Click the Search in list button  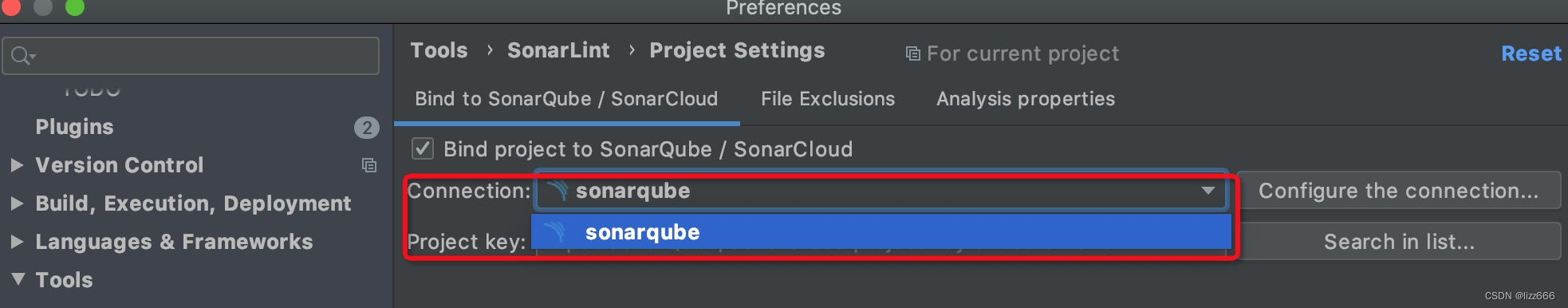point(1399,242)
